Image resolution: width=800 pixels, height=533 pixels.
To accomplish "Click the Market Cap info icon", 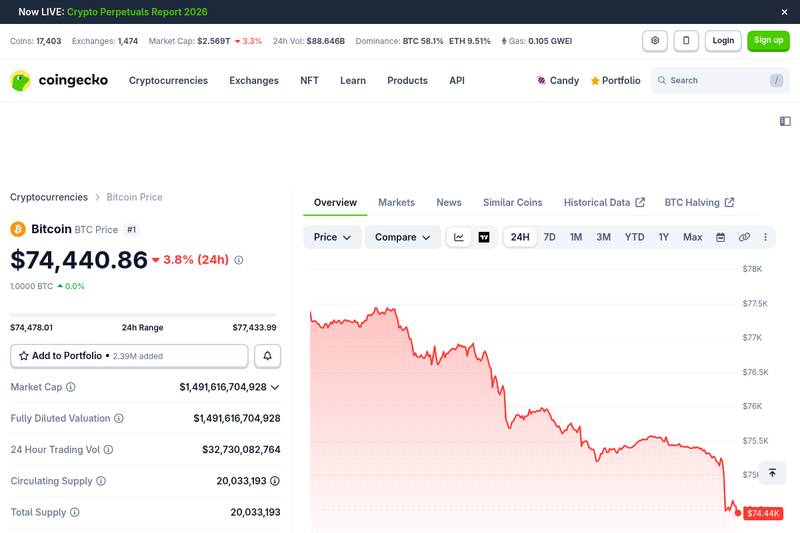I will pos(70,387).
